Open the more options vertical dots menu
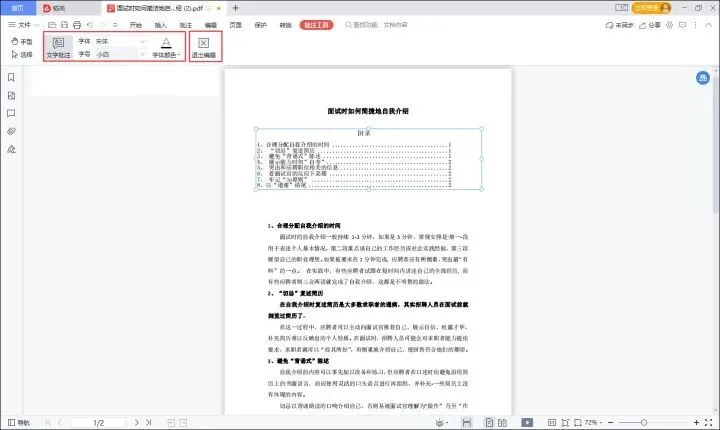Viewport: 720px width, 430px height. (x=695, y=25)
